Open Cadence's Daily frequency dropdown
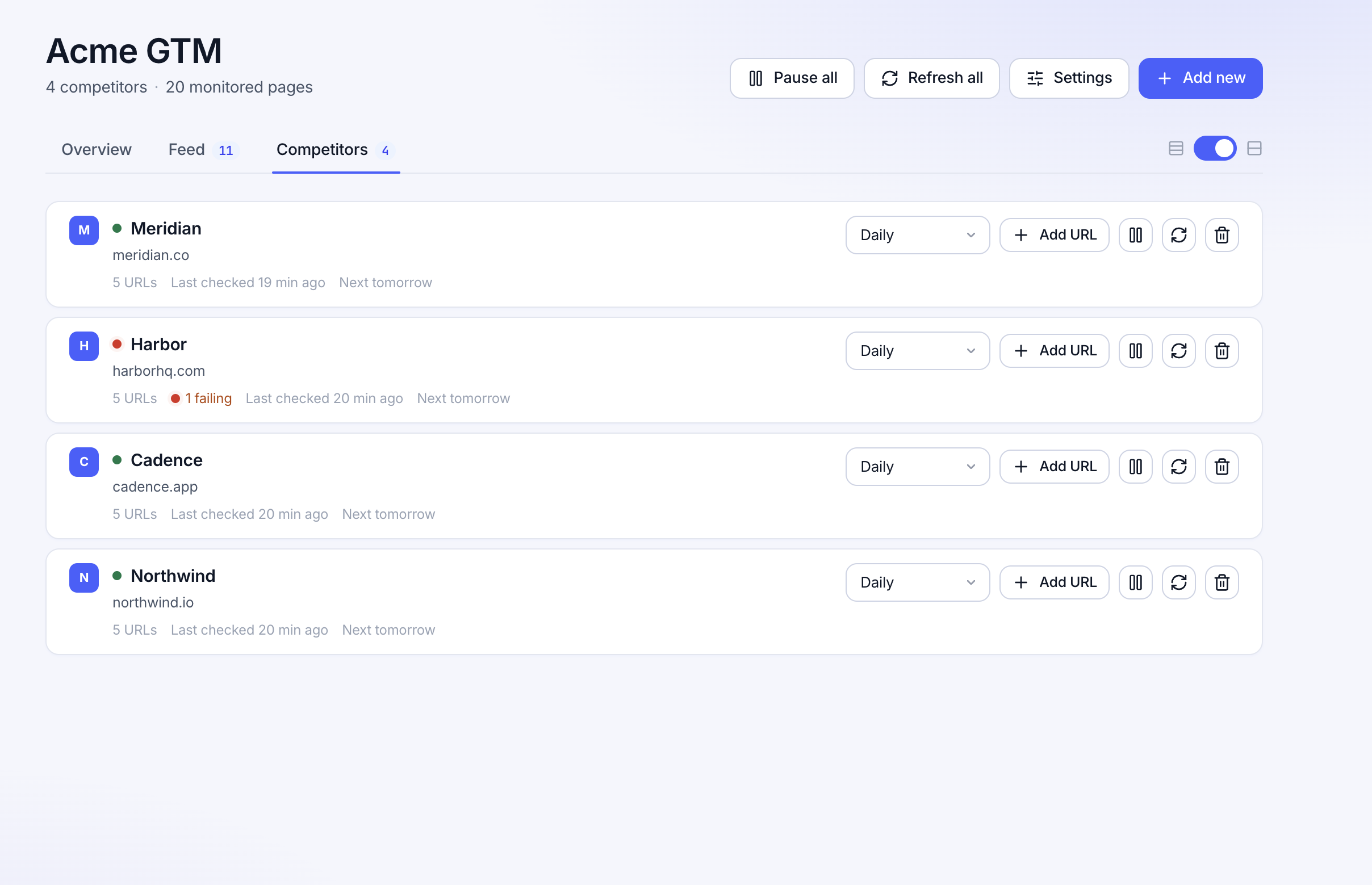Screen dimensions: 1372x885 917,467
